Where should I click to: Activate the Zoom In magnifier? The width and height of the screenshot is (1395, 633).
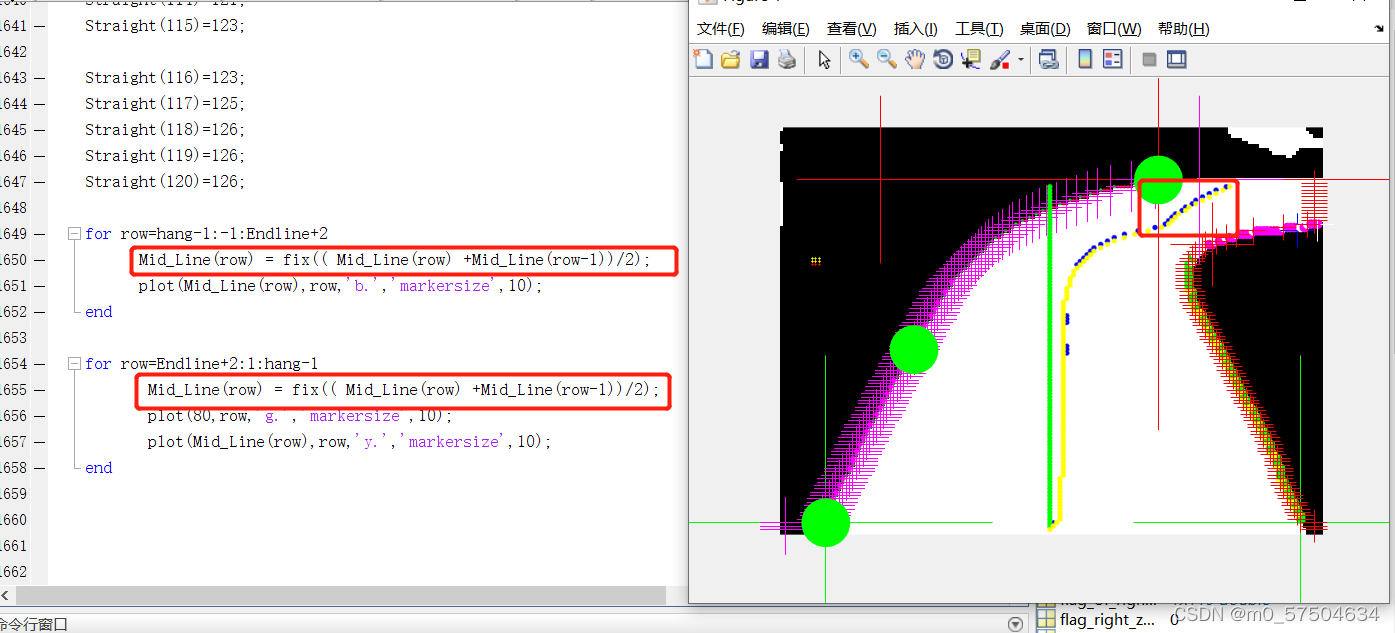(x=859, y=60)
